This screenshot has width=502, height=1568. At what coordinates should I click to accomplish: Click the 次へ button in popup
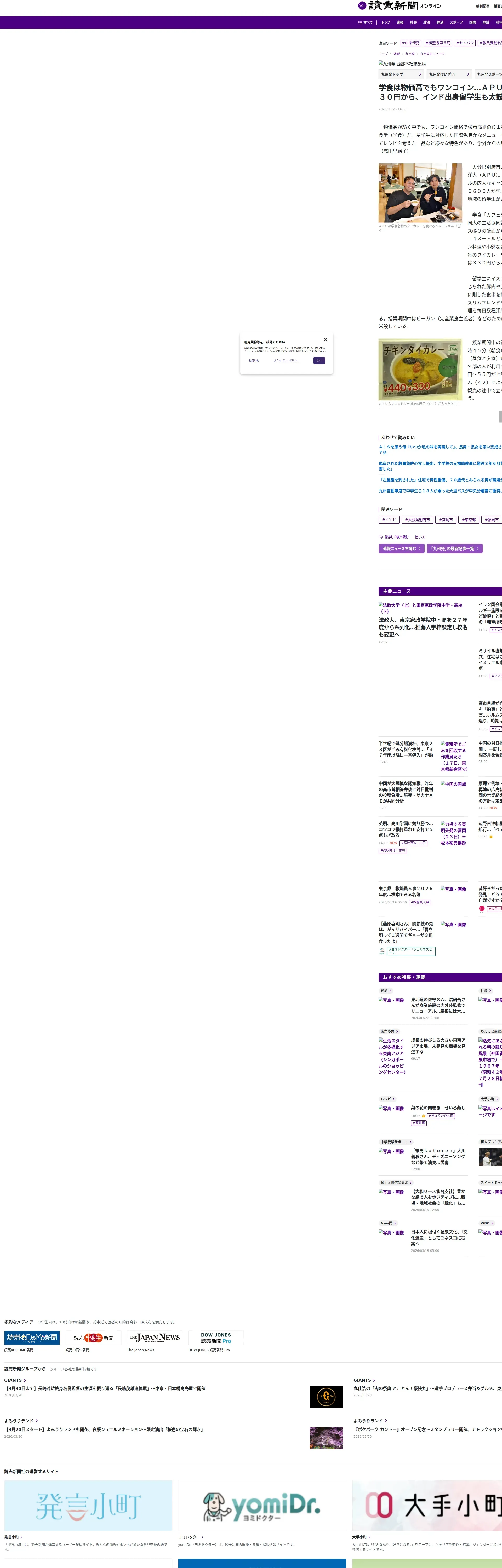(319, 360)
